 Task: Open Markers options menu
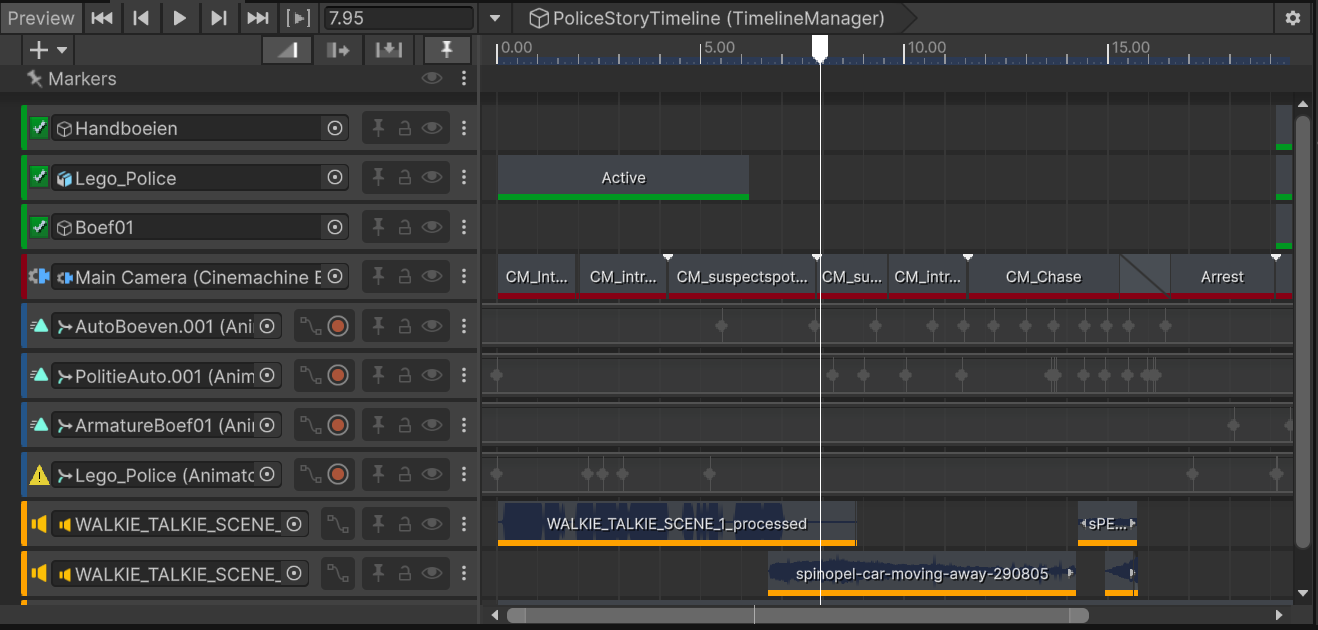pos(463,78)
